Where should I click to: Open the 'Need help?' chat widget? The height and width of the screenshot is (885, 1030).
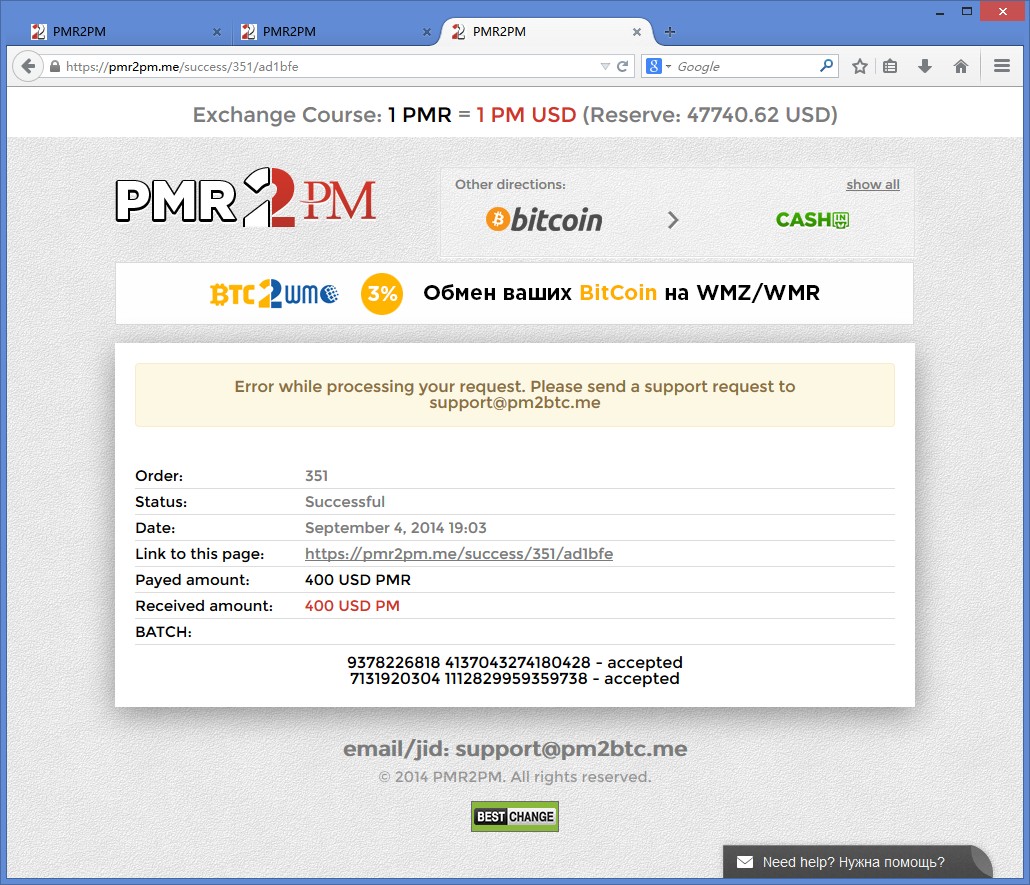coord(856,862)
